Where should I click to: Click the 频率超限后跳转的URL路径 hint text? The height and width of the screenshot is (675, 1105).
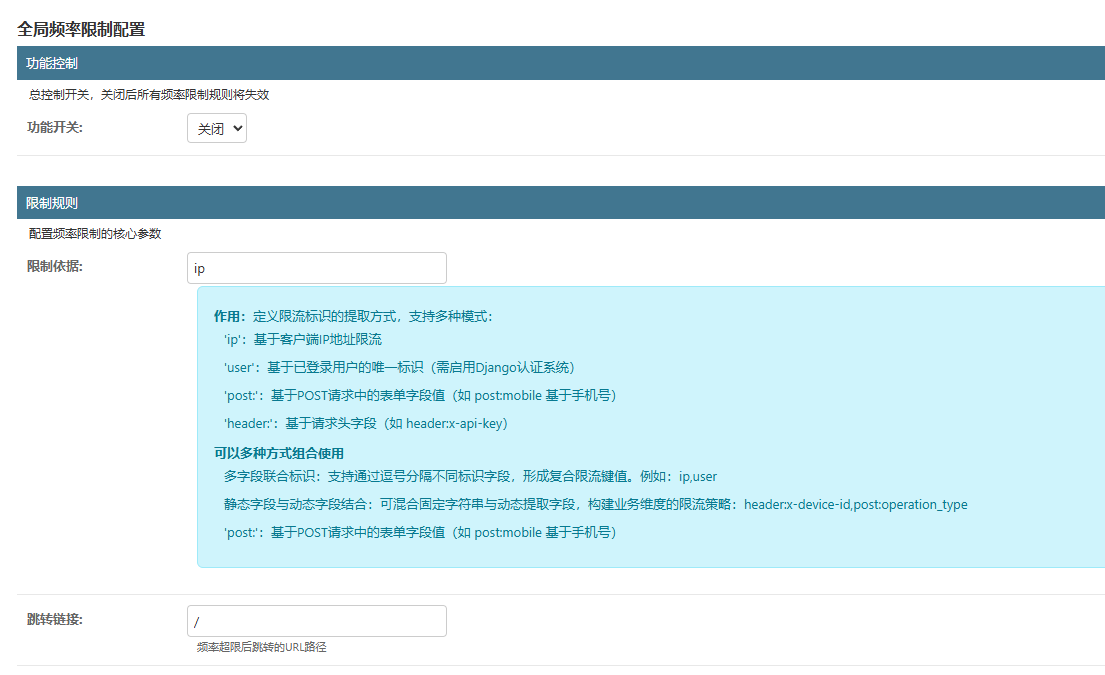(262, 647)
